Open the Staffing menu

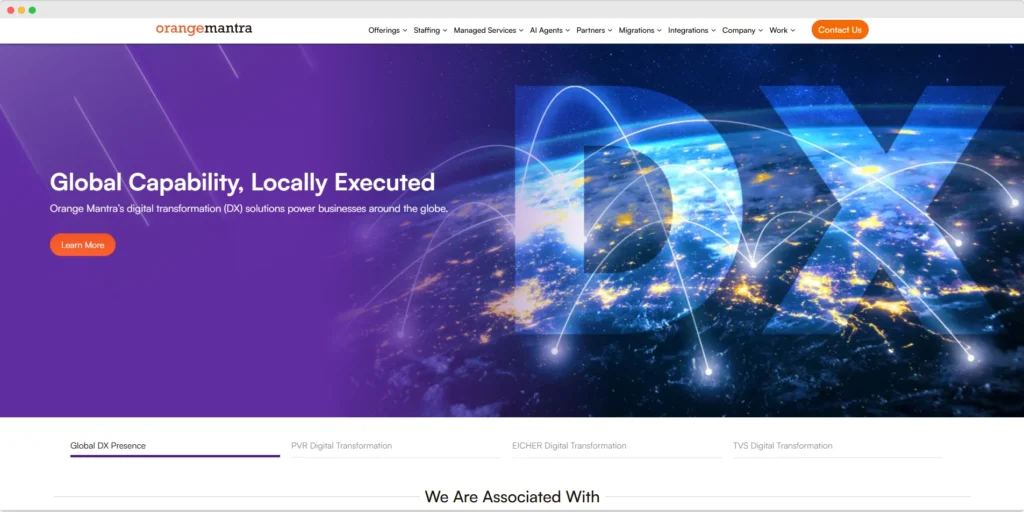click(430, 30)
